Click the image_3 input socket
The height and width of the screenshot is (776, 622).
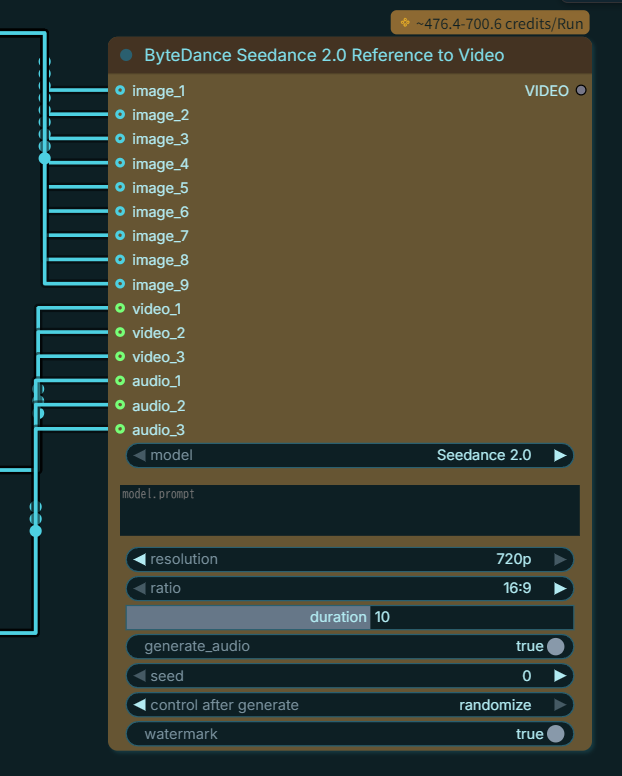(120, 139)
